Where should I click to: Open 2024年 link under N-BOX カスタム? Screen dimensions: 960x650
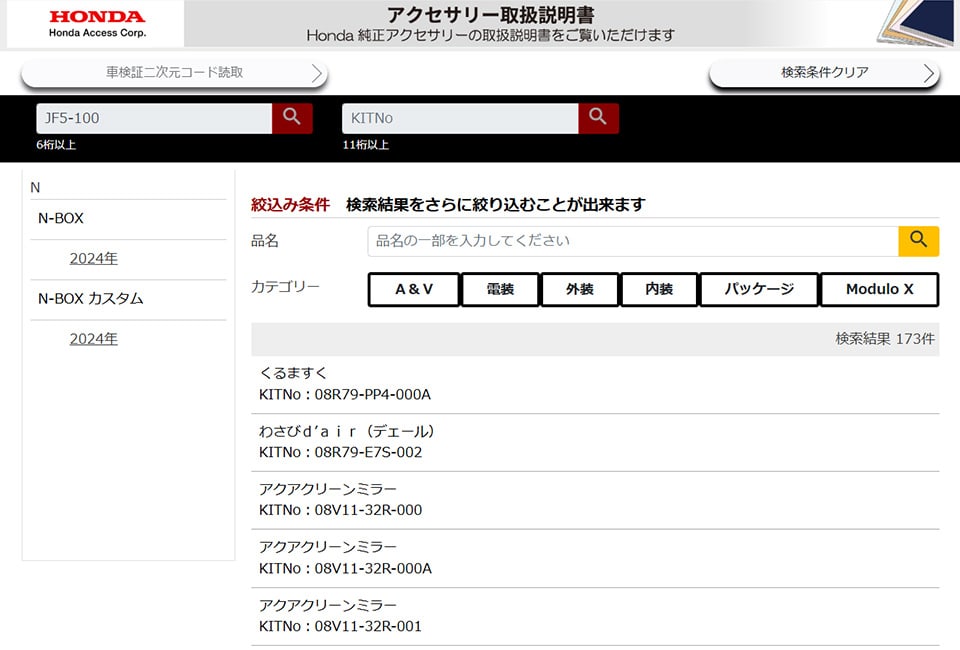point(94,339)
